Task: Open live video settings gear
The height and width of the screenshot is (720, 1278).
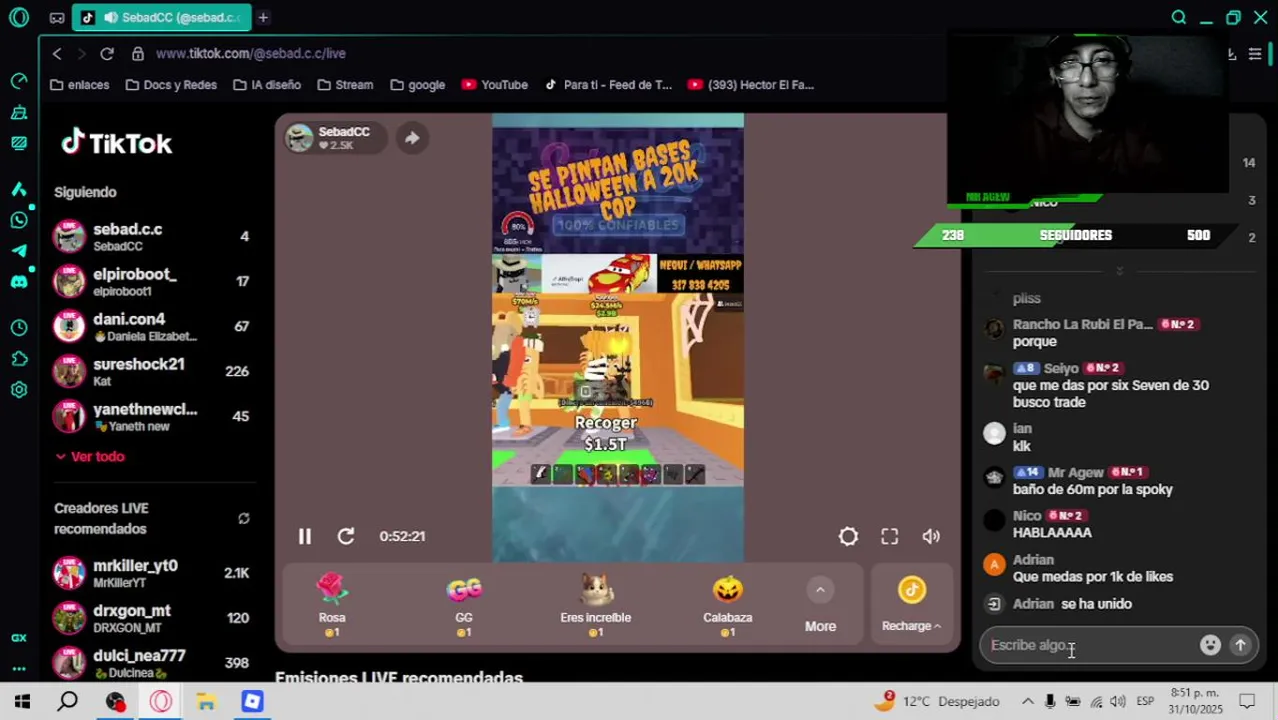Action: pos(848,536)
